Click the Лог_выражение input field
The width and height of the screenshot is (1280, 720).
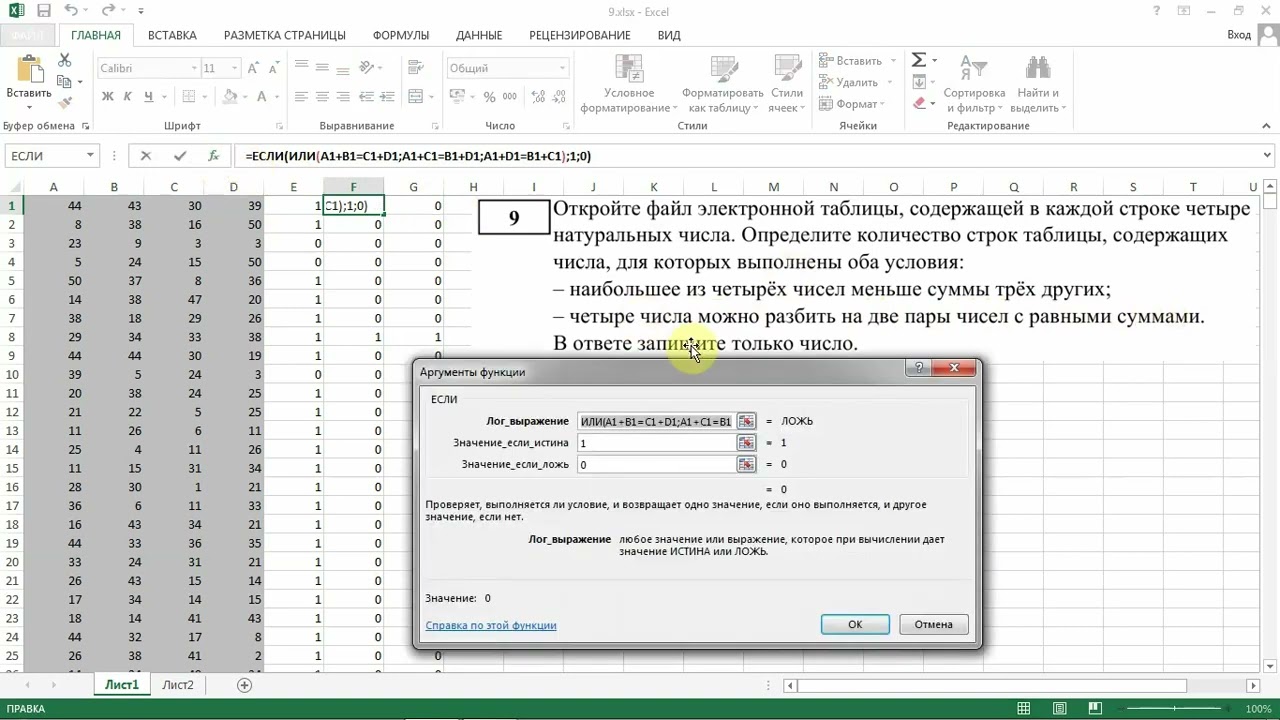656,421
